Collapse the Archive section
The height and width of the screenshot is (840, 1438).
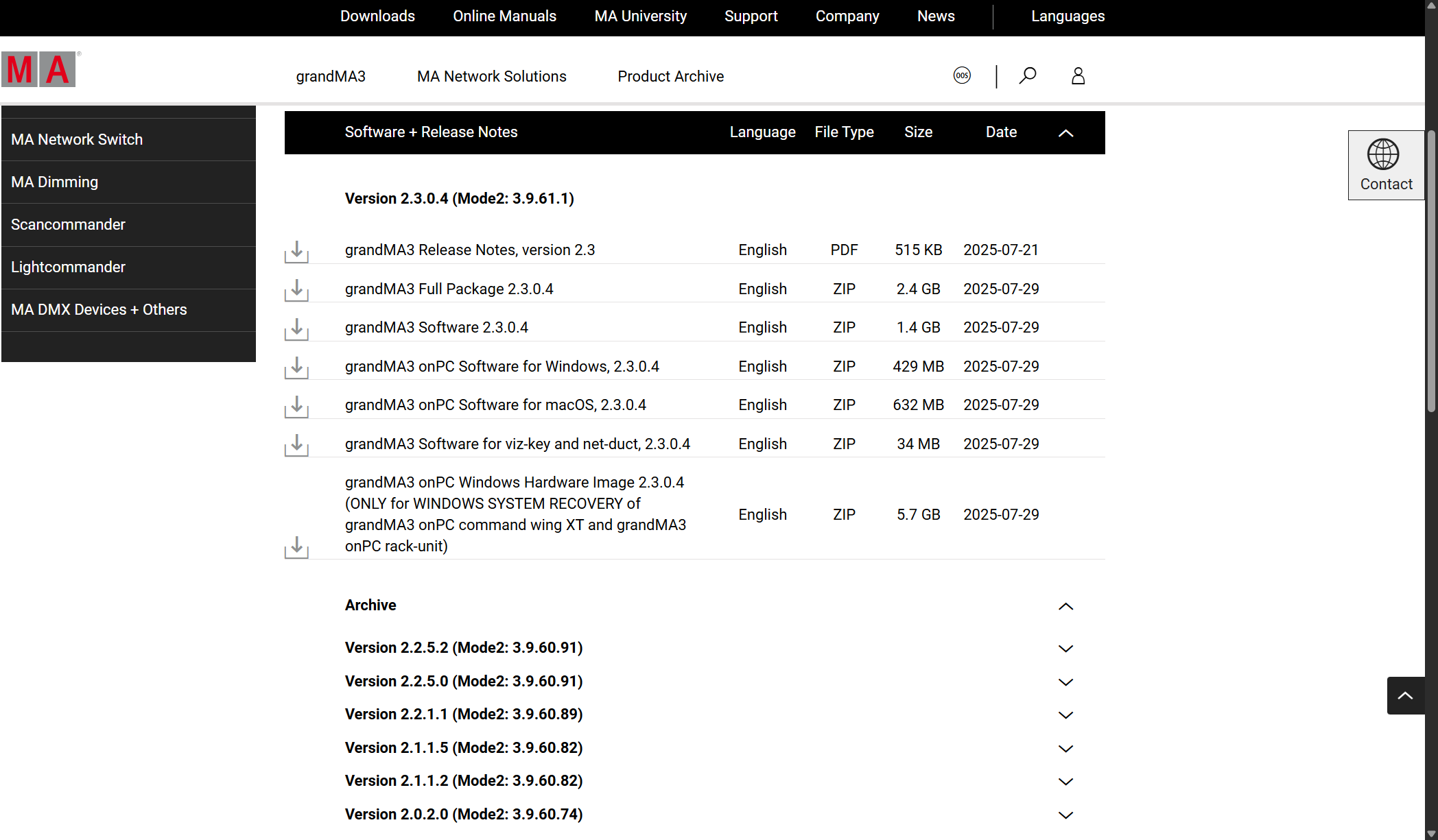1065,606
